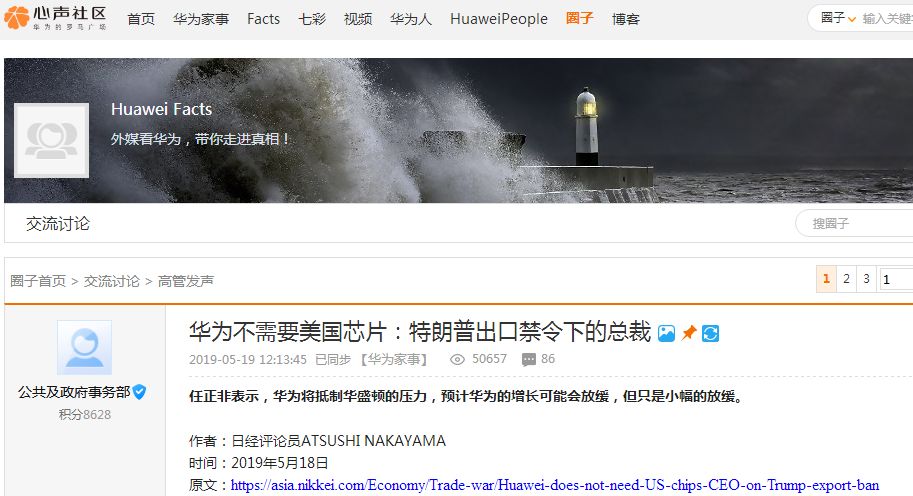Click the eye views icon

pos(457,360)
